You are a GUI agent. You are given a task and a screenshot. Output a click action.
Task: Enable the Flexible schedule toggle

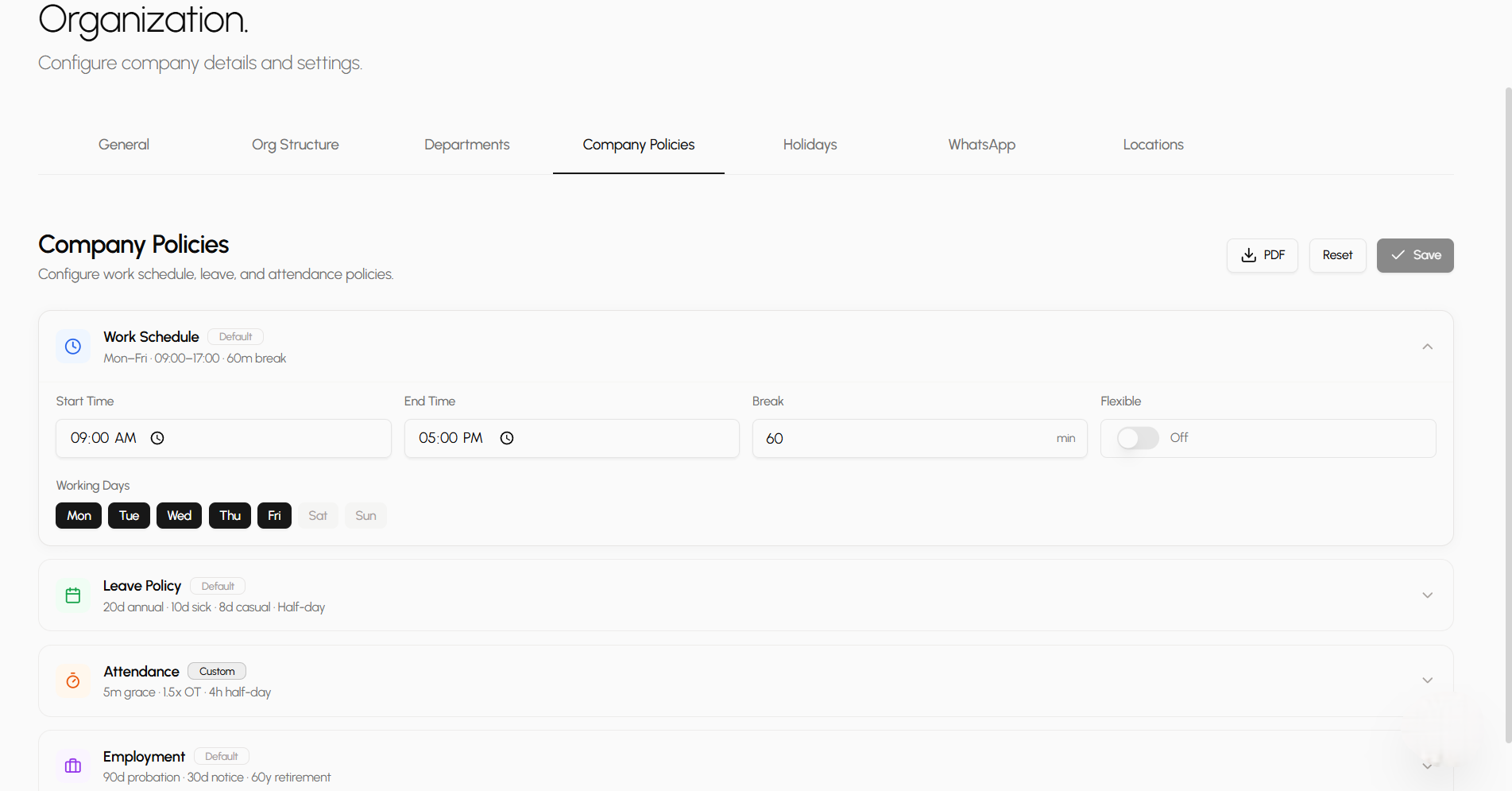[1137, 438]
